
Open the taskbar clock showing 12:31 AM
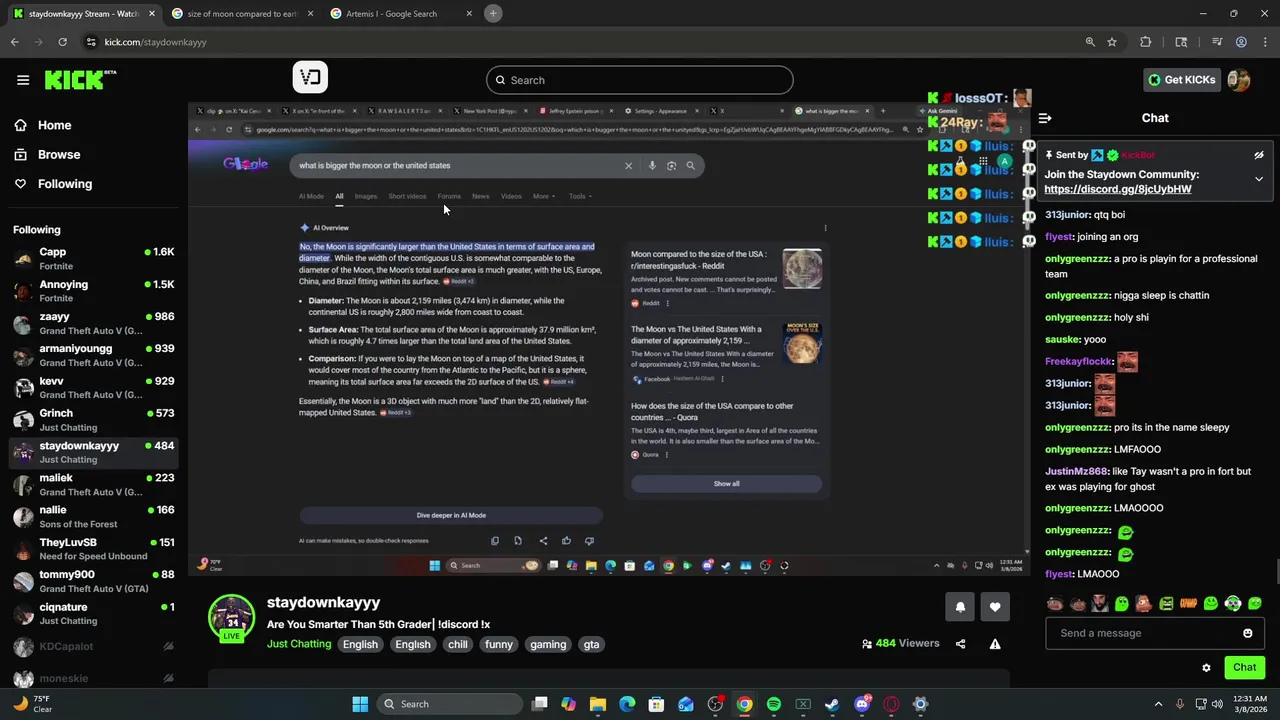click(x=1248, y=704)
